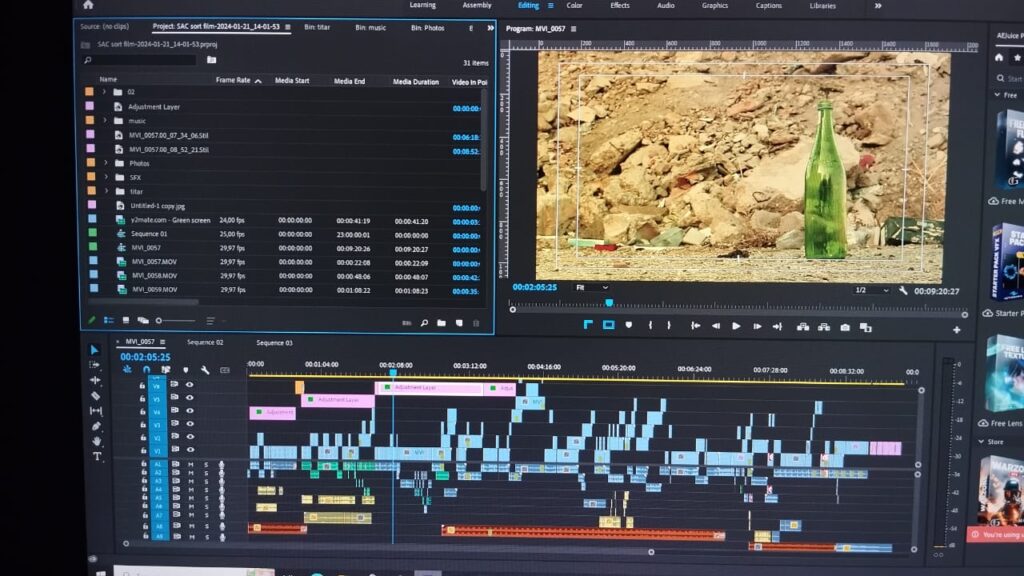
Task: Export a frame with the camera icon
Action: pyautogui.click(x=845, y=327)
